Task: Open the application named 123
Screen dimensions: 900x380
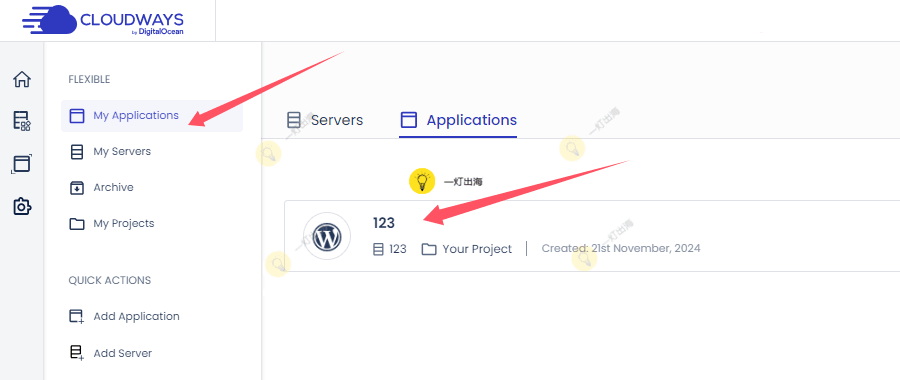Action: 384,223
